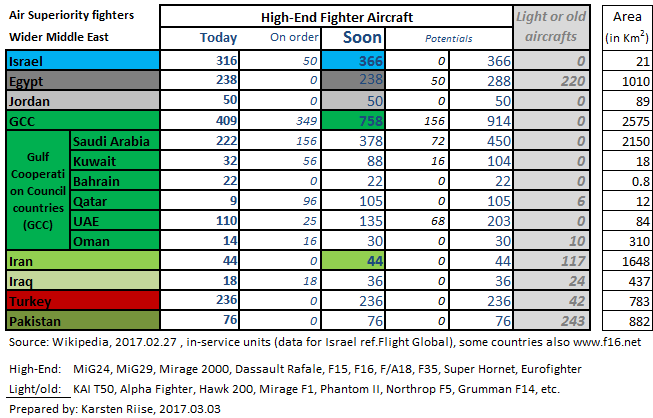
Task: Click the Gulf Cooperation Council countries merged cell
Action: coord(38,191)
